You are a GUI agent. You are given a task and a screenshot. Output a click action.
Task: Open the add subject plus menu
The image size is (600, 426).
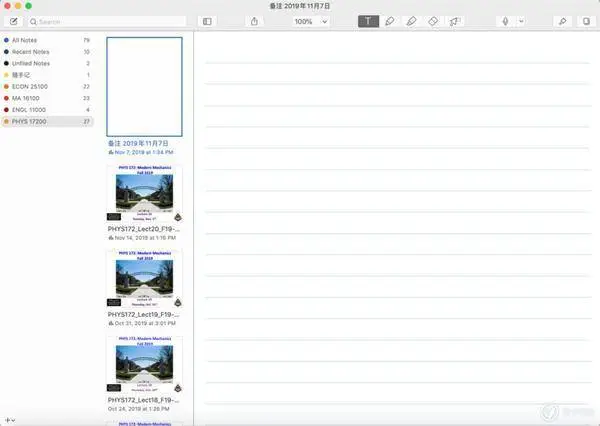click(x=10, y=420)
